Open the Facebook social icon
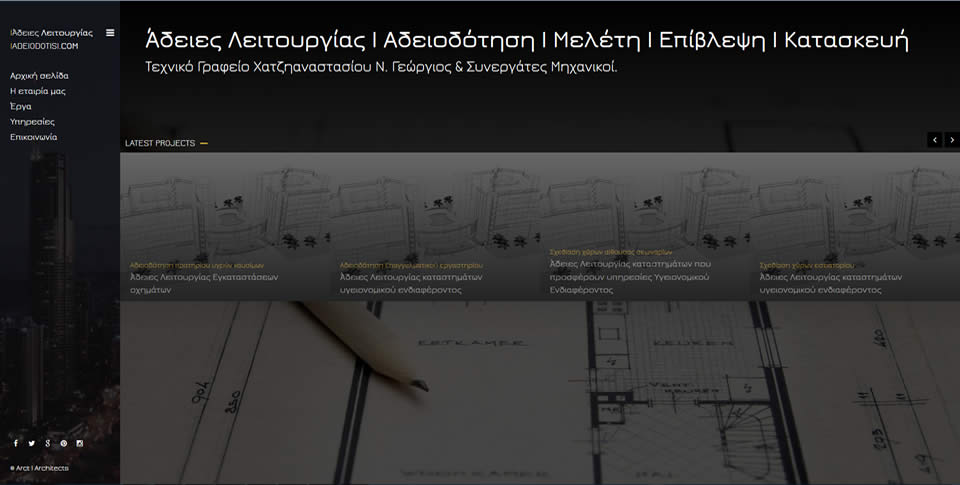The width and height of the screenshot is (960, 485). tap(16, 443)
